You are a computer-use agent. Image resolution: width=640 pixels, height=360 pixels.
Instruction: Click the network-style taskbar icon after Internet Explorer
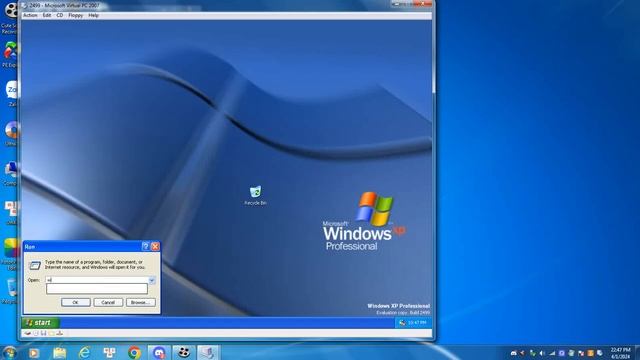(109, 353)
